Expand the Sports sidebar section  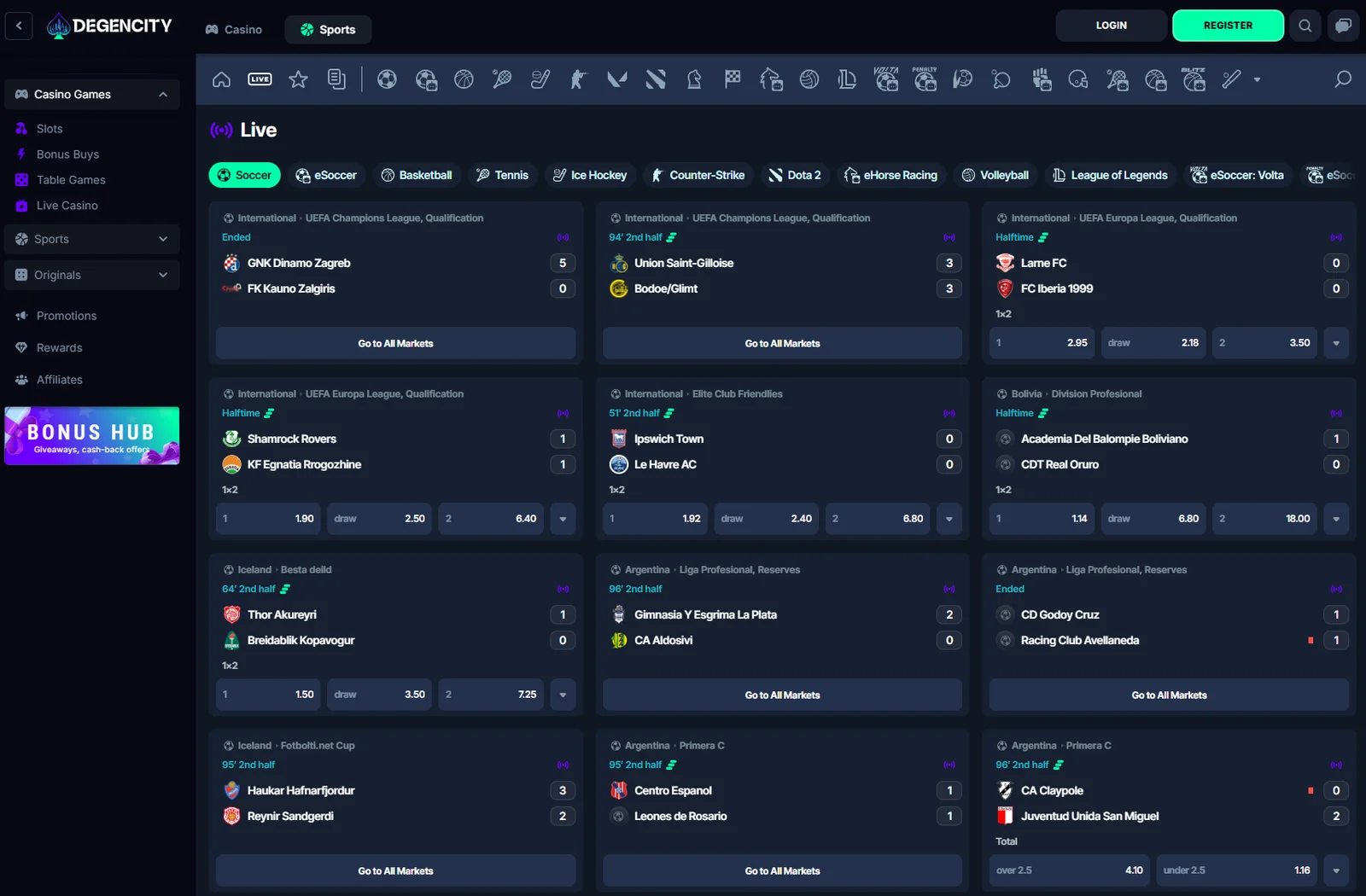click(x=92, y=239)
